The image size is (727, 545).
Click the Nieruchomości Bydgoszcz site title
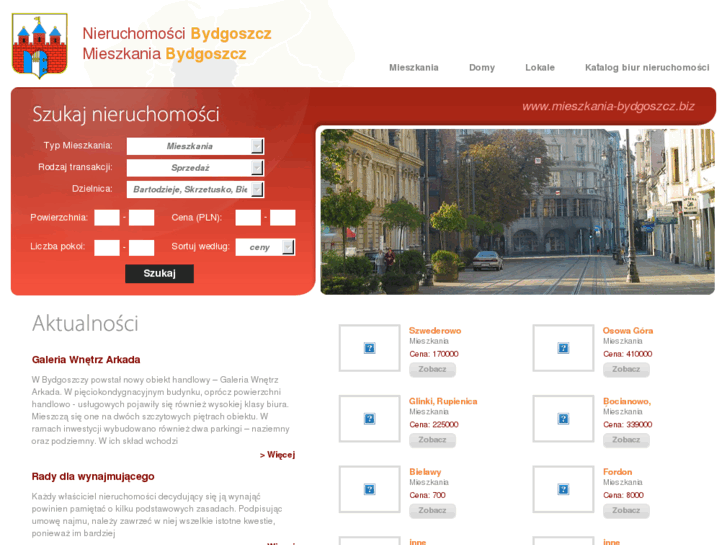coord(177,33)
